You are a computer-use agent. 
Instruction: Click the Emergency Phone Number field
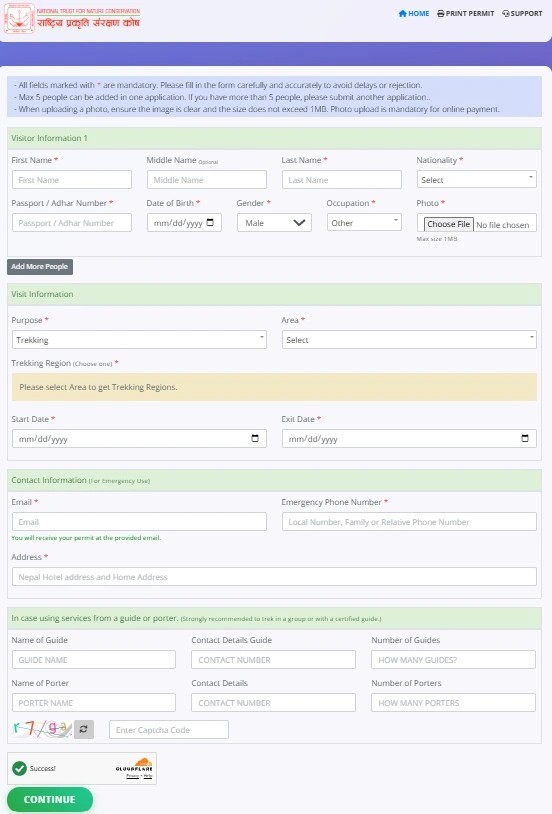pyautogui.click(x=409, y=522)
